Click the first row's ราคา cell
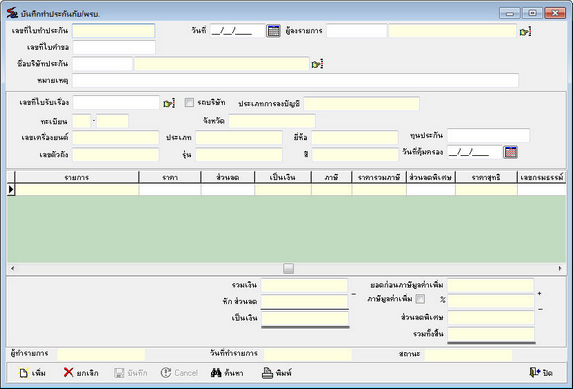 coord(170,189)
